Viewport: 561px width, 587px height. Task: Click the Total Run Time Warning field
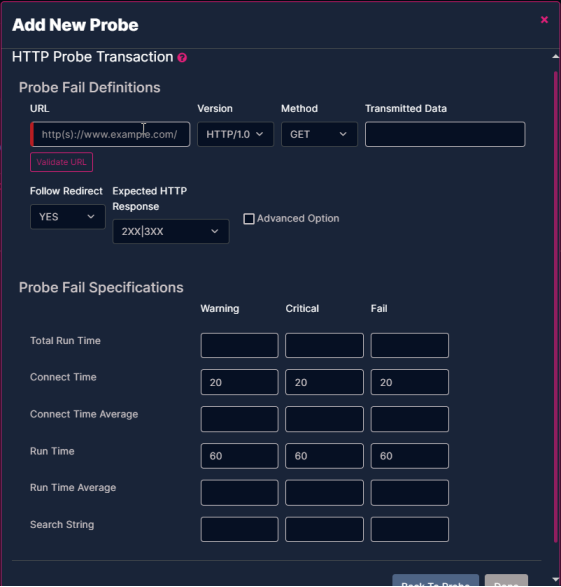[x=240, y=346]
